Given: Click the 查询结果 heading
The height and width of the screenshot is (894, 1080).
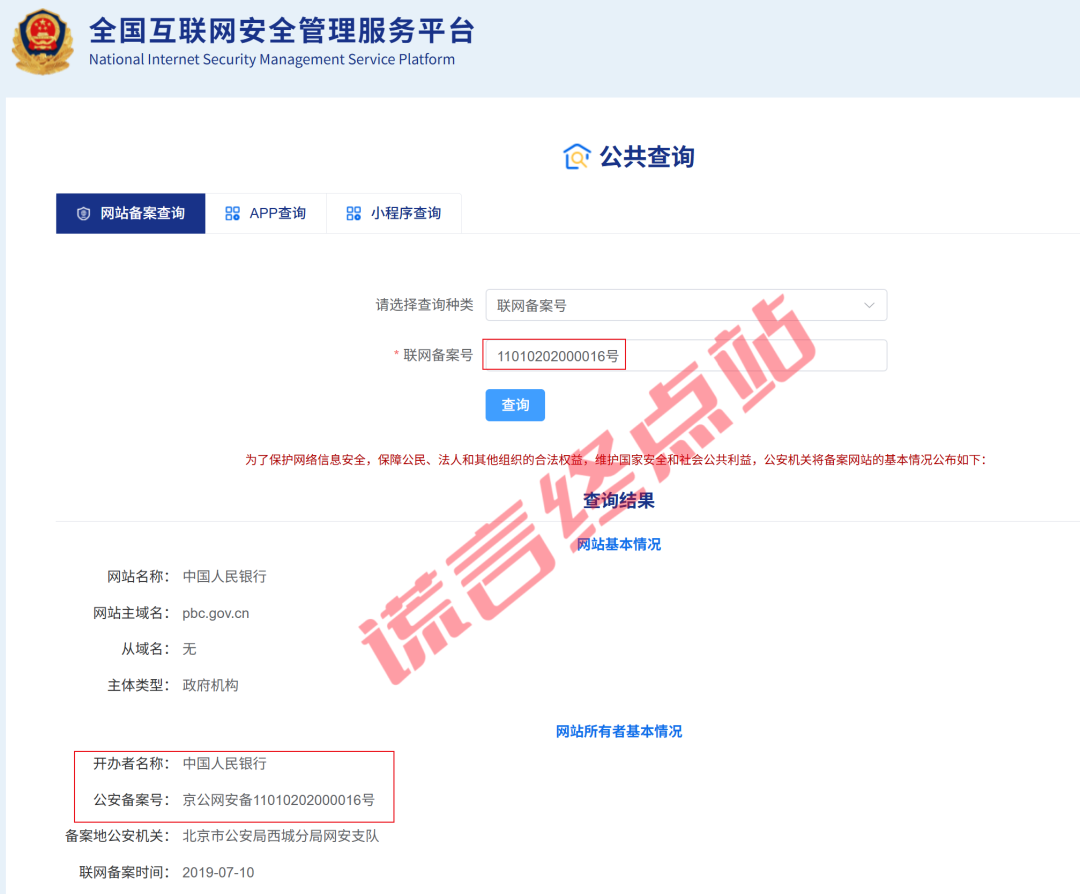Looking at the screenshot, I should (619, 501).
